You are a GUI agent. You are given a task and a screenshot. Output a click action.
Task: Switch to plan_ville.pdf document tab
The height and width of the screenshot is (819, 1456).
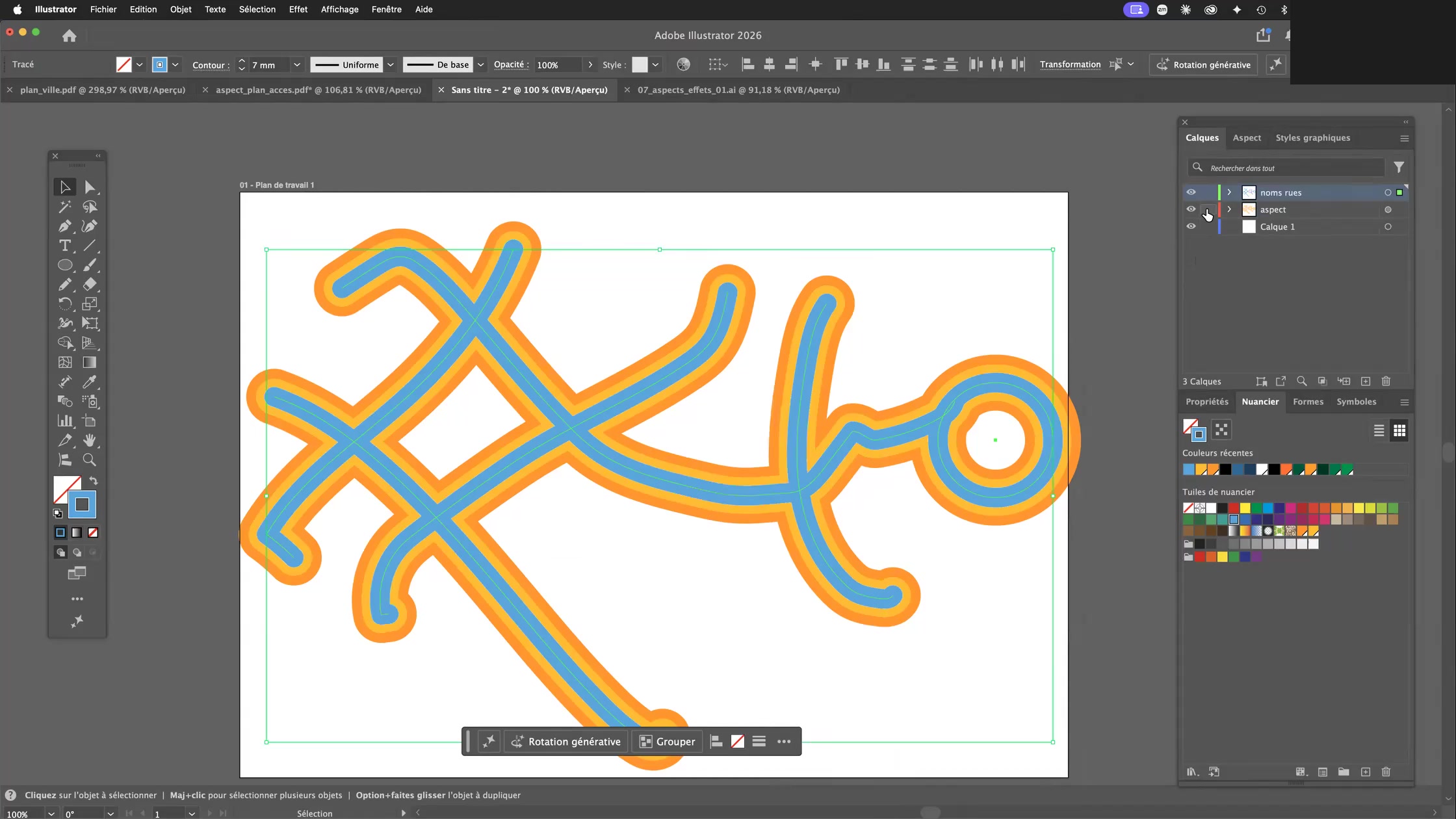(x=103, y=90)
